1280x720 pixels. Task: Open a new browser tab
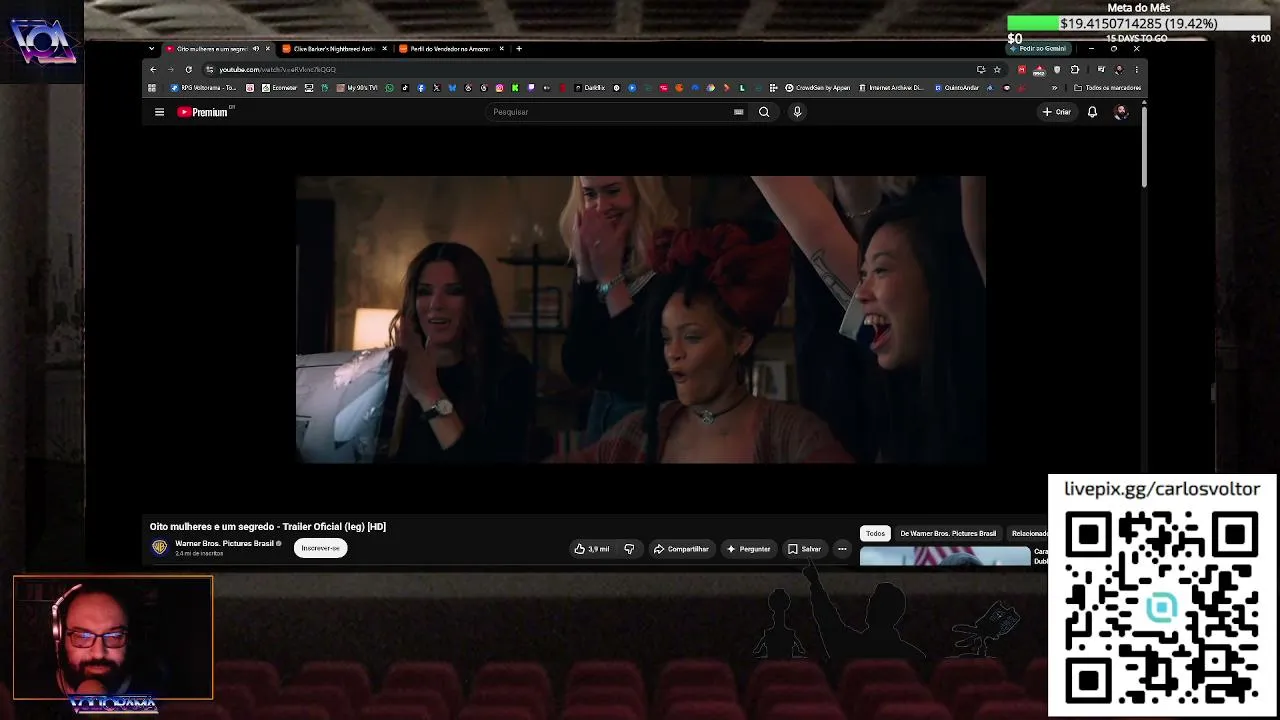tap(518, 48)
